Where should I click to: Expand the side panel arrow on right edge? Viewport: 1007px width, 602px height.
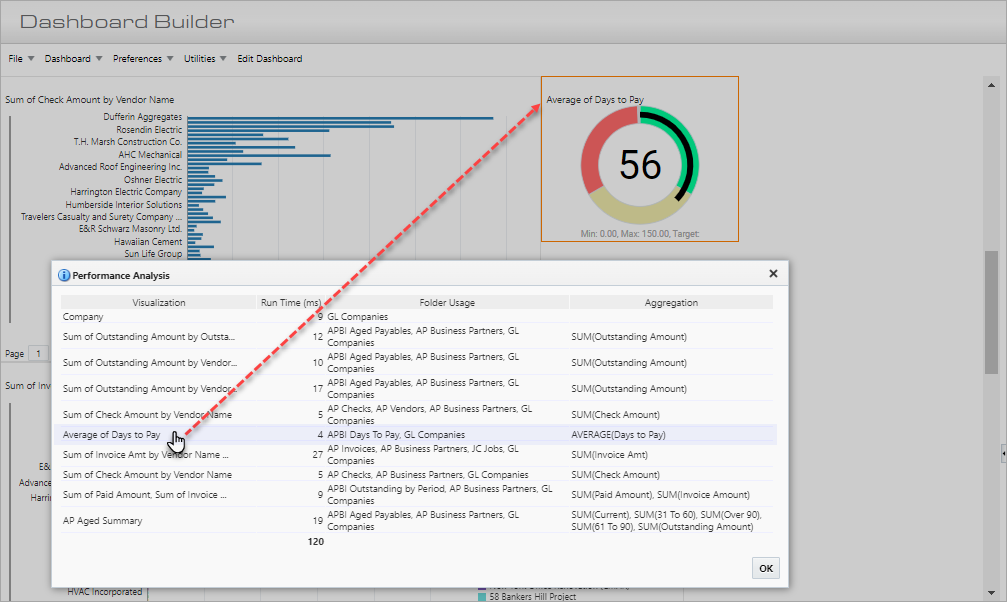click(x=1003, y=453)
